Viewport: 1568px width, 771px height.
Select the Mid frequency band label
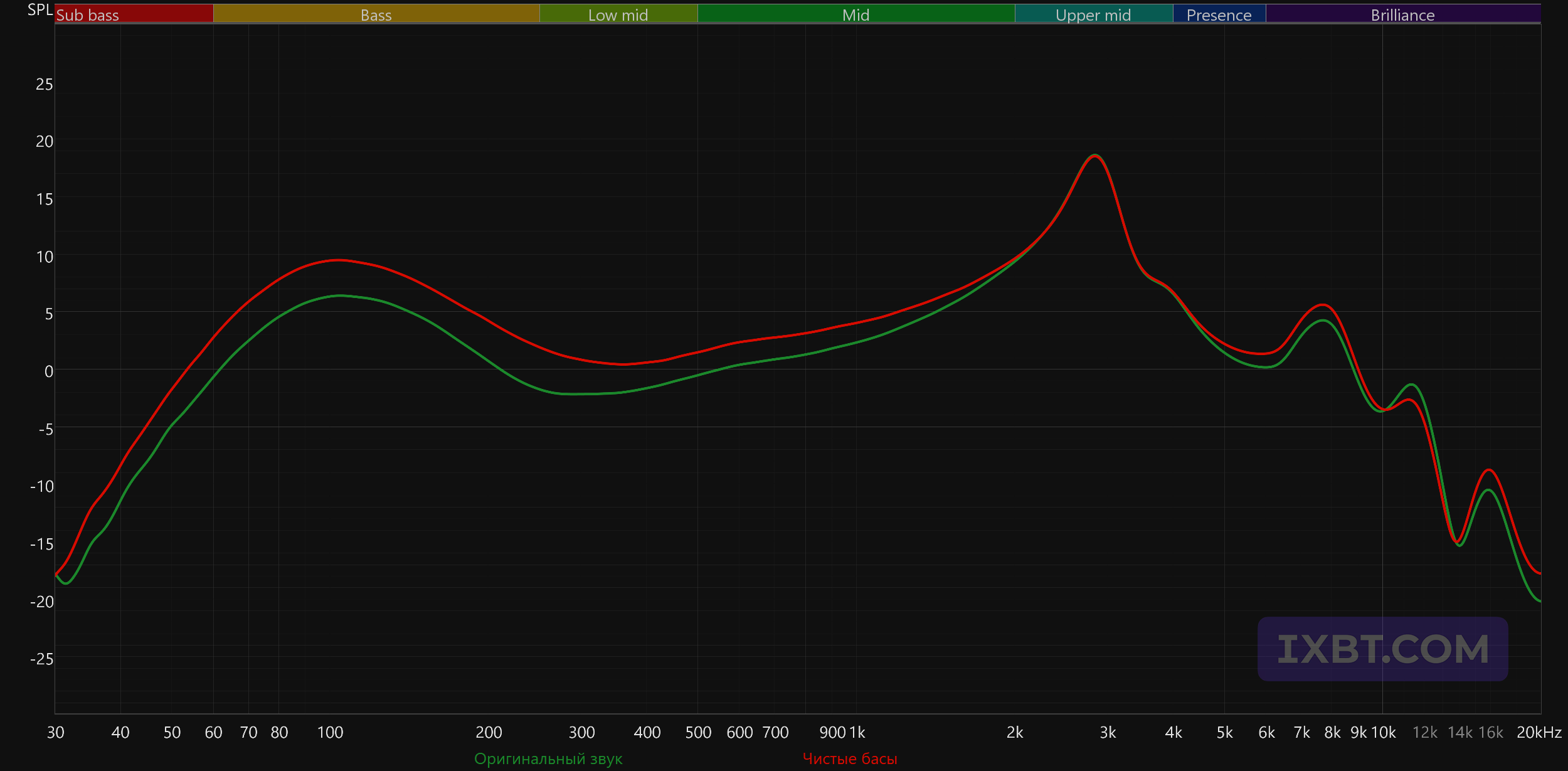point(856,14)
